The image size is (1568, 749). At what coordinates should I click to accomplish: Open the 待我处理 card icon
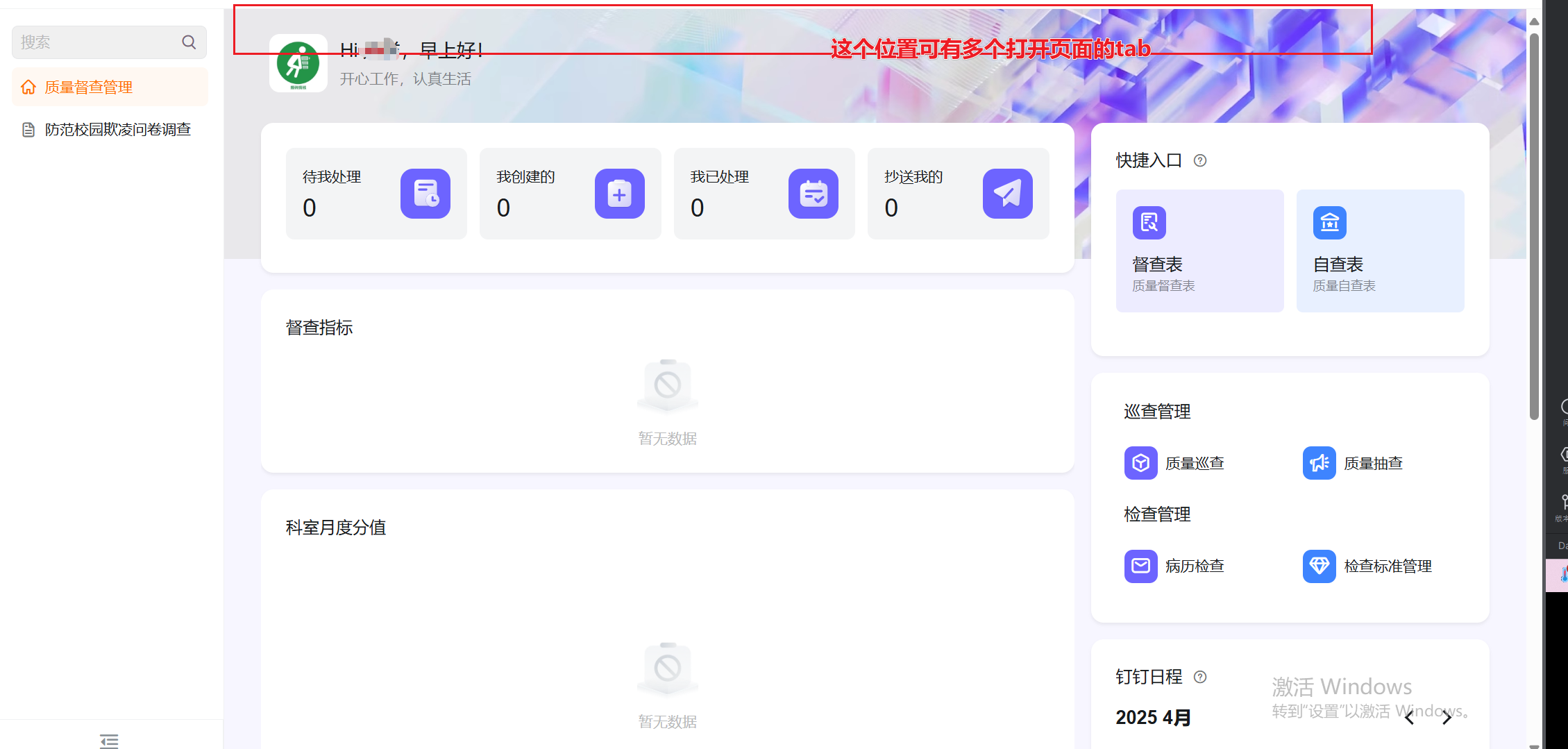tap(425, 194)
